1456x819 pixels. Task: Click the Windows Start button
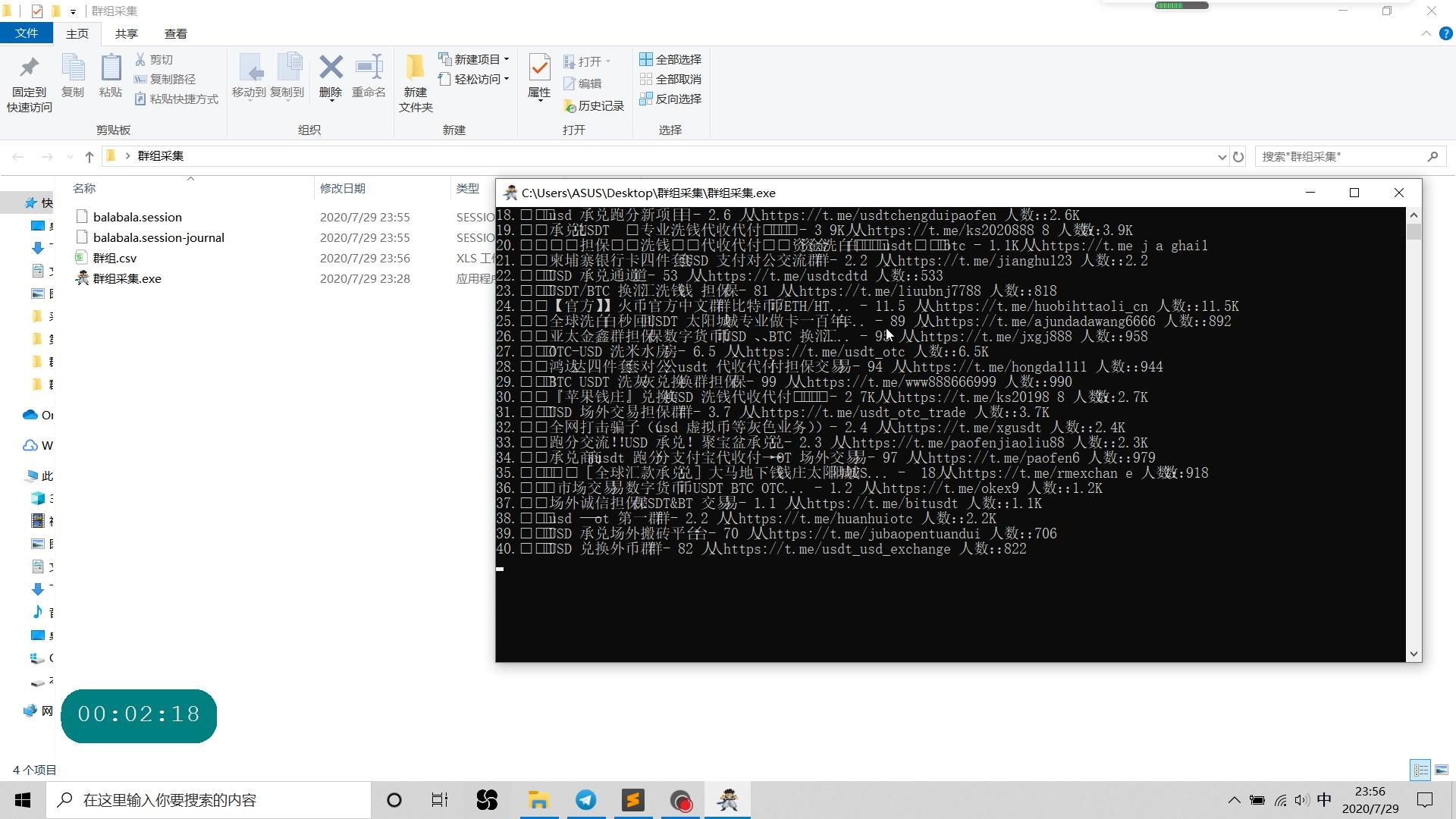coord(23,800)
